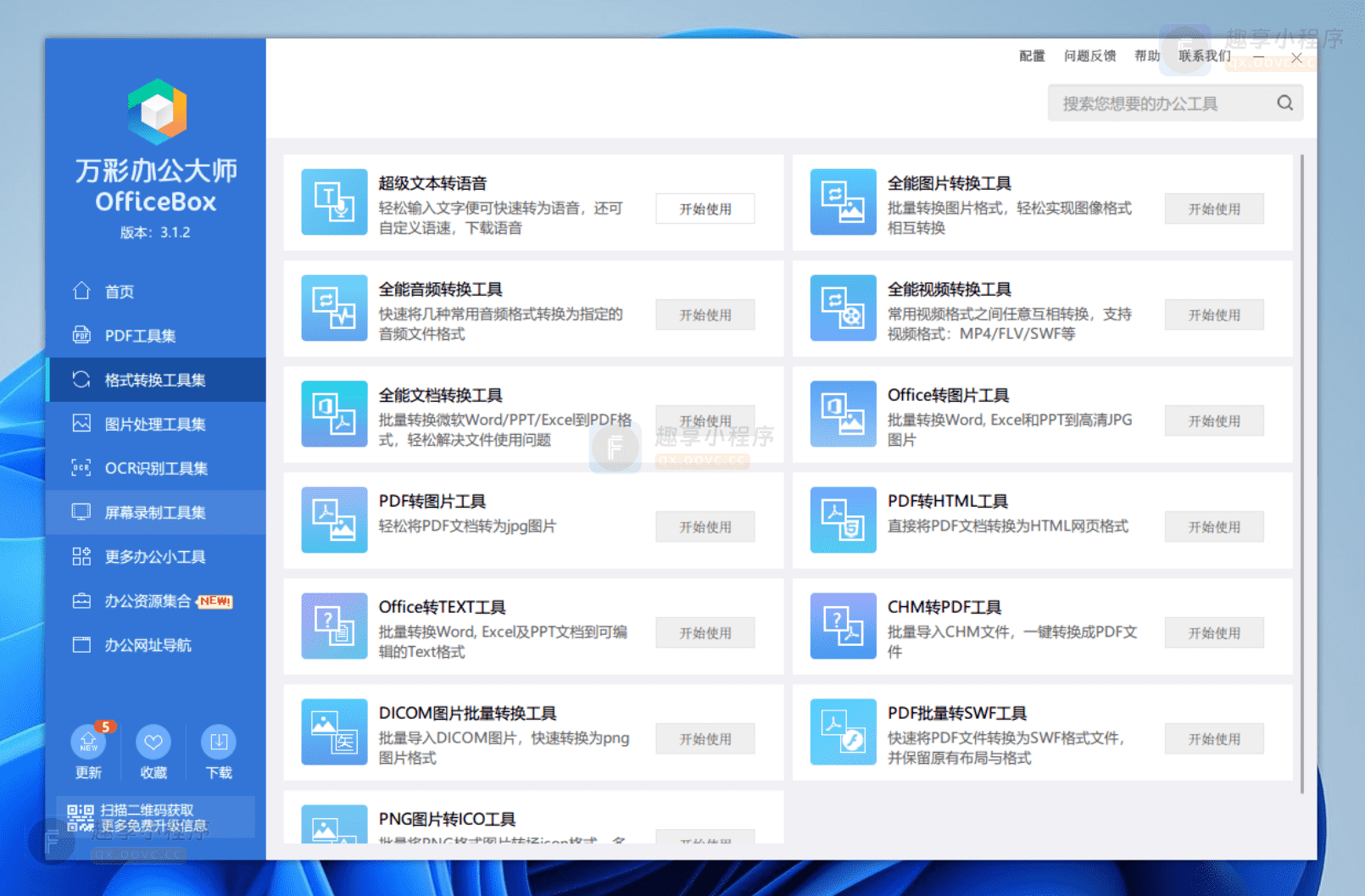Click the 下载 download icon
Screen dimensions: 1365x896
point(219,743)
